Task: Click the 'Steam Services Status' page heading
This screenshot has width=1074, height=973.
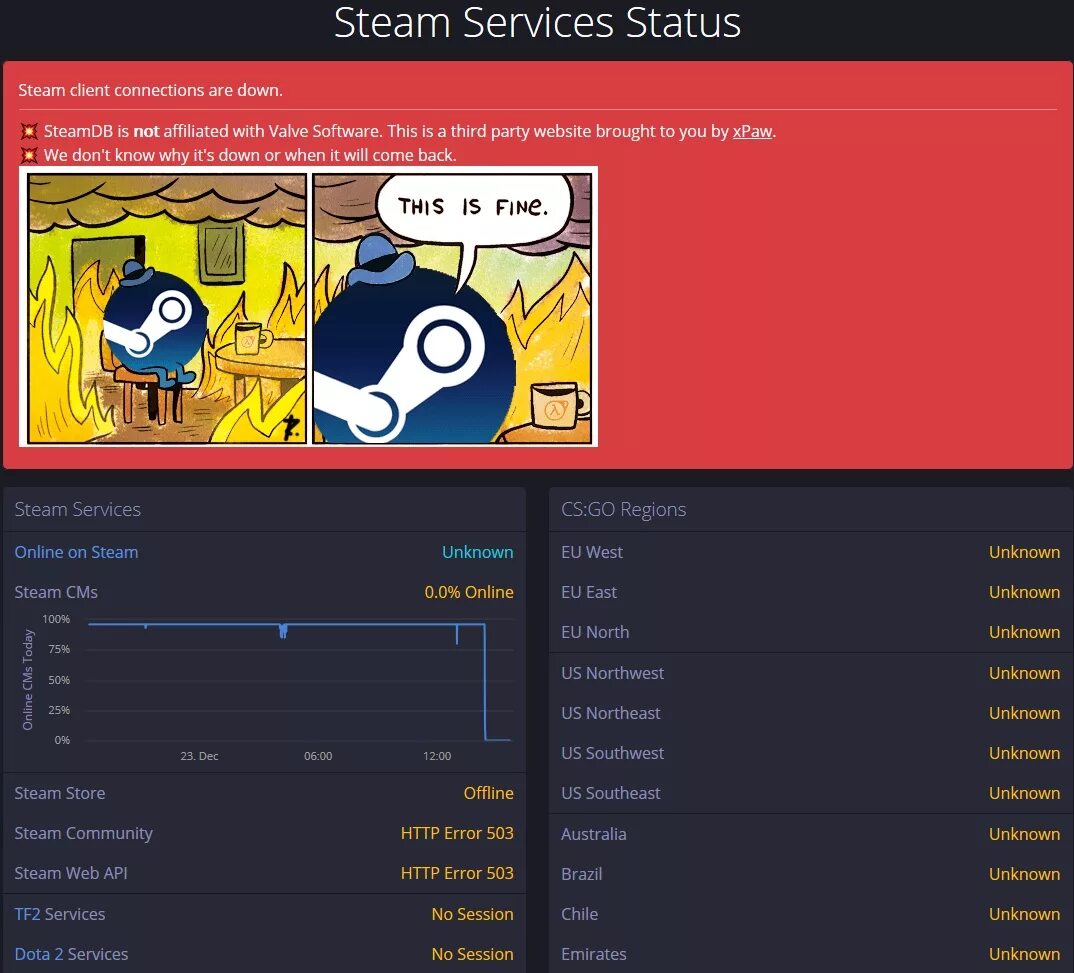Action: 537,22
